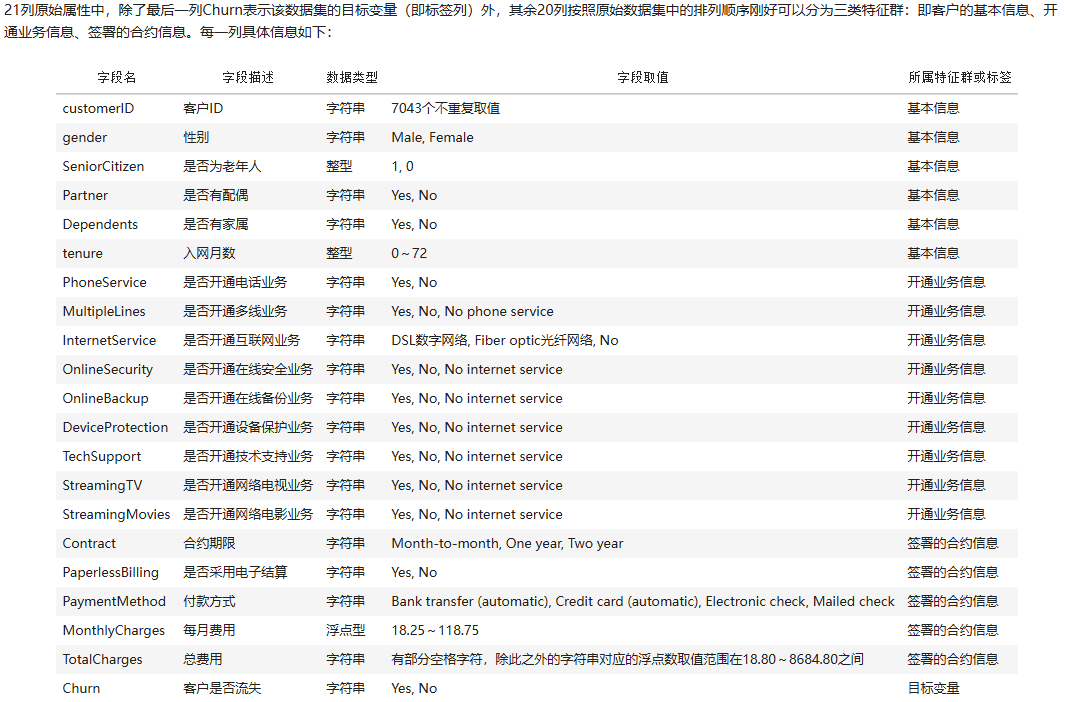
Task: Select the OnlineBackup field name
Action: 105,399
